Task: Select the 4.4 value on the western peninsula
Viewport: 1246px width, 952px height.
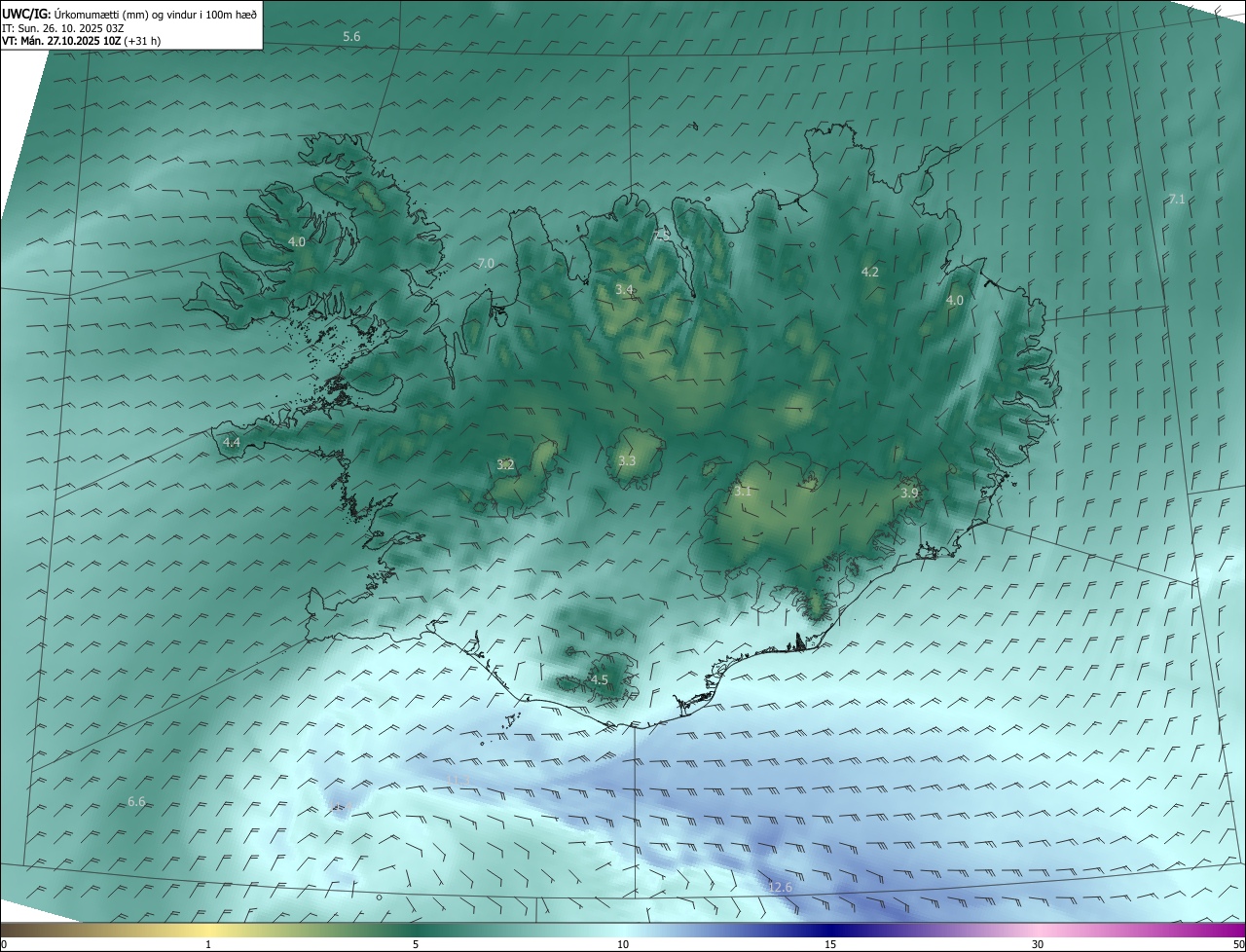Action: (232, 442)
